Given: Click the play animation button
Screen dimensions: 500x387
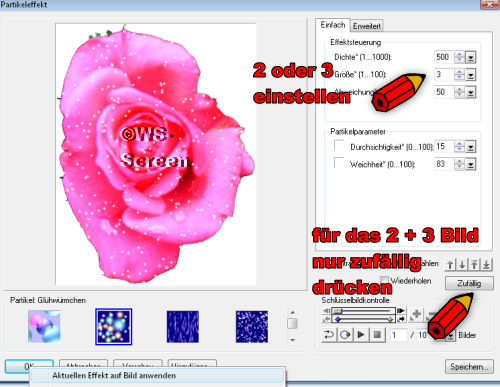Looking at the screenshot, I should pyautogui.click(x=361, y=334).
